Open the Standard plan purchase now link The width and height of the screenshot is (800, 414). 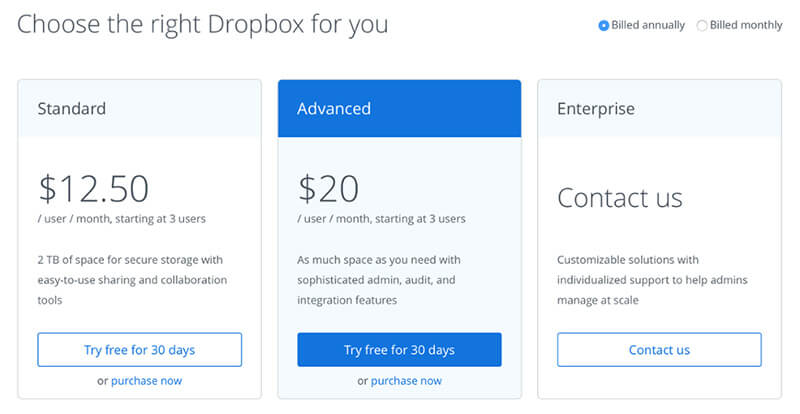tap(146, 381)
